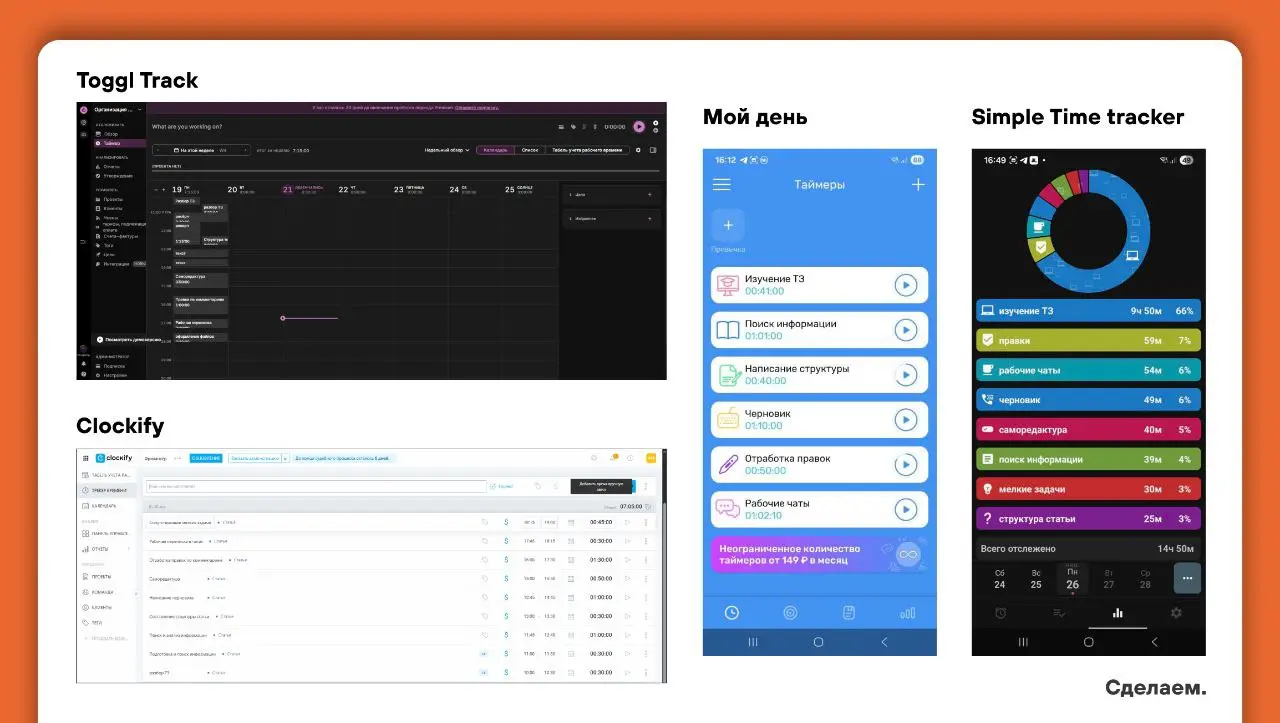Open the target tab in Мой день bottom bar
Image resolution: width=1280 pixels, height=723 pixels.
790,613
